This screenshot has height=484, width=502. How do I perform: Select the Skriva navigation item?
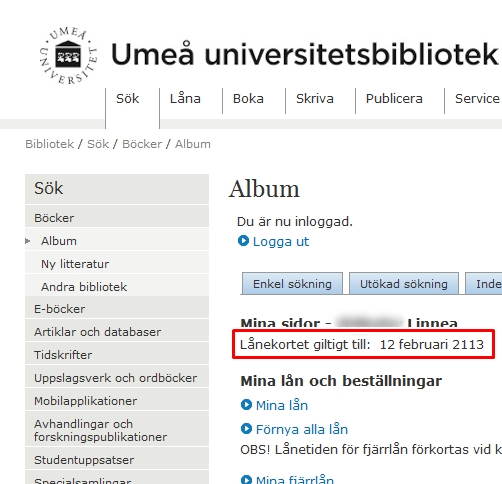[x=315, y=99]
